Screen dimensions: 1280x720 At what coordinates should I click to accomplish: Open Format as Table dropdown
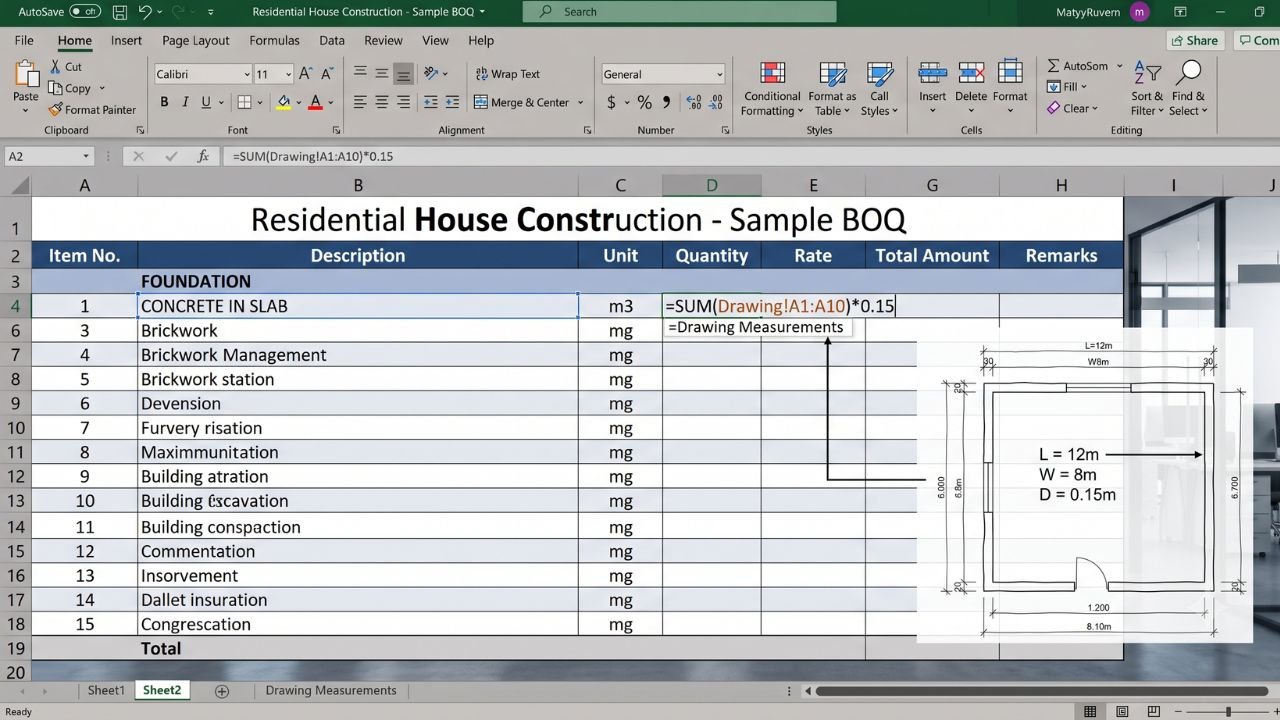click(832, 88)
